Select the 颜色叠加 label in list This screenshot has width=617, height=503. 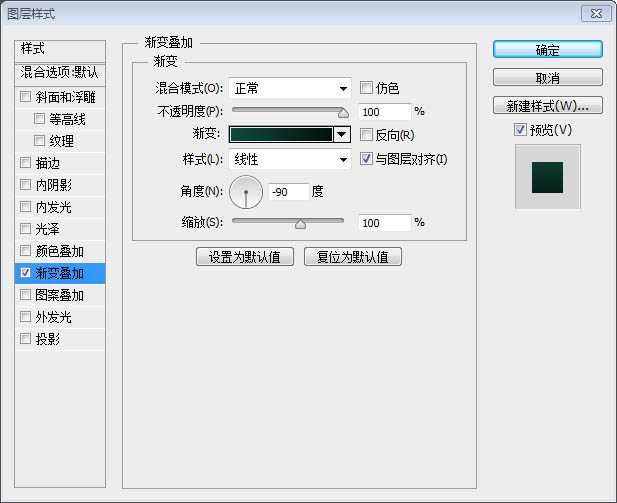[59, 251]
